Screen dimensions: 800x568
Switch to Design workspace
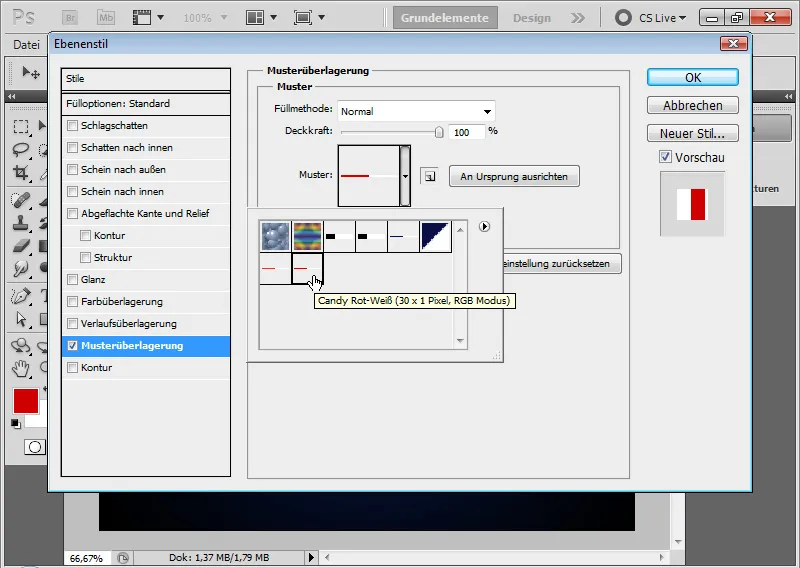[532, 18]
